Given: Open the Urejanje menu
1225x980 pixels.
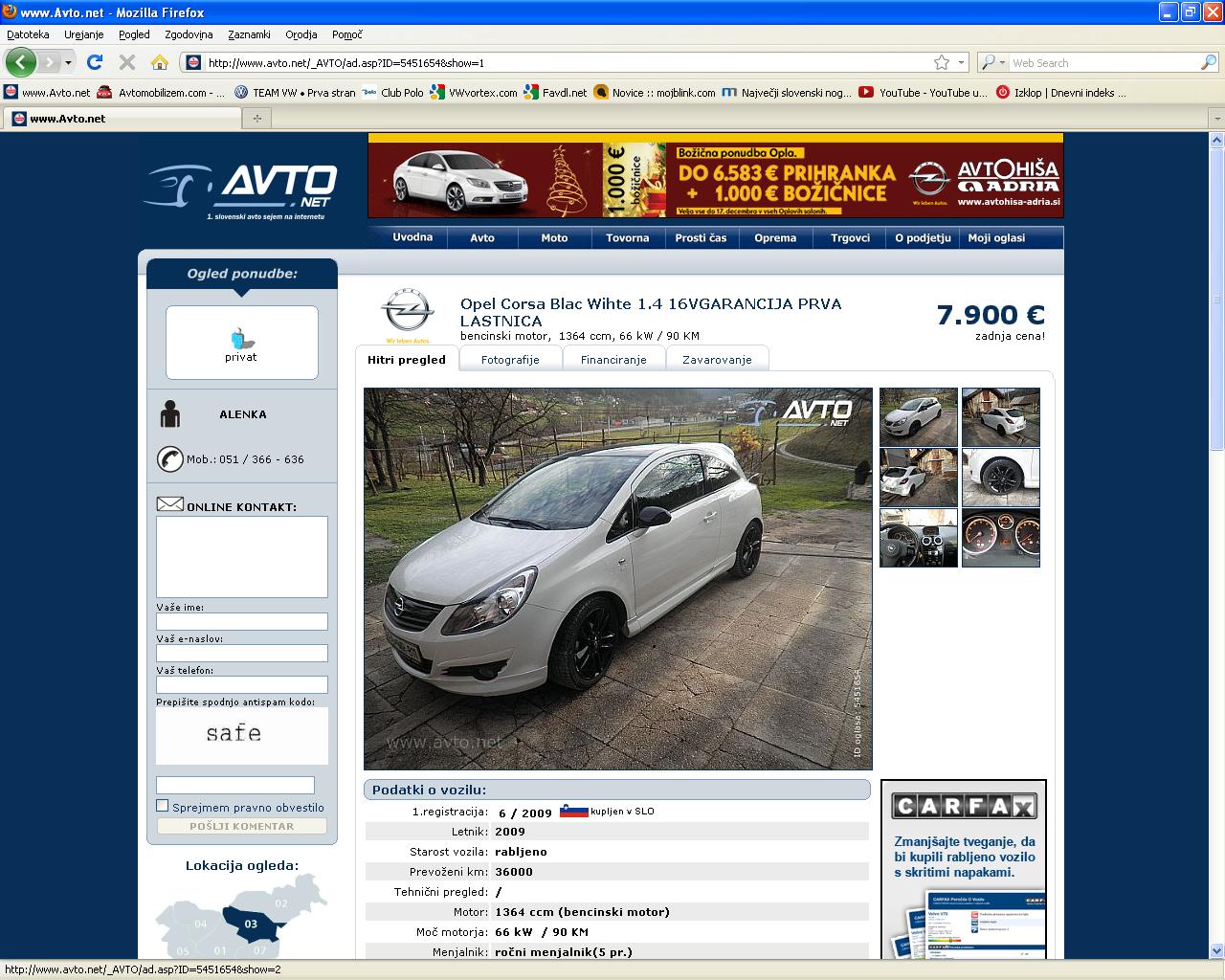Looking at the screenshot, I should (x=84, y=34).
